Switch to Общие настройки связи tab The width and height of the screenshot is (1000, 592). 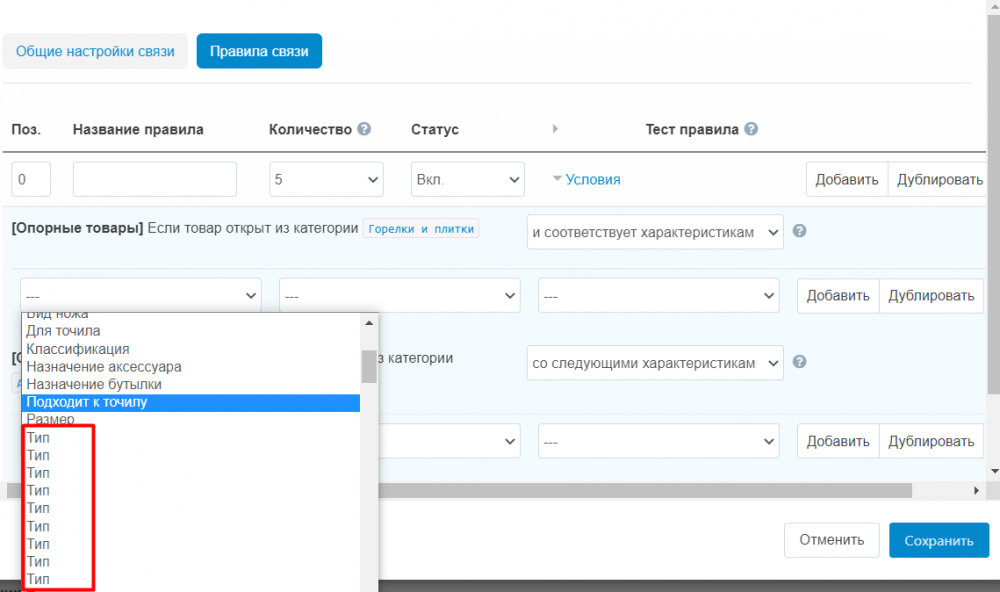(95, 51)
